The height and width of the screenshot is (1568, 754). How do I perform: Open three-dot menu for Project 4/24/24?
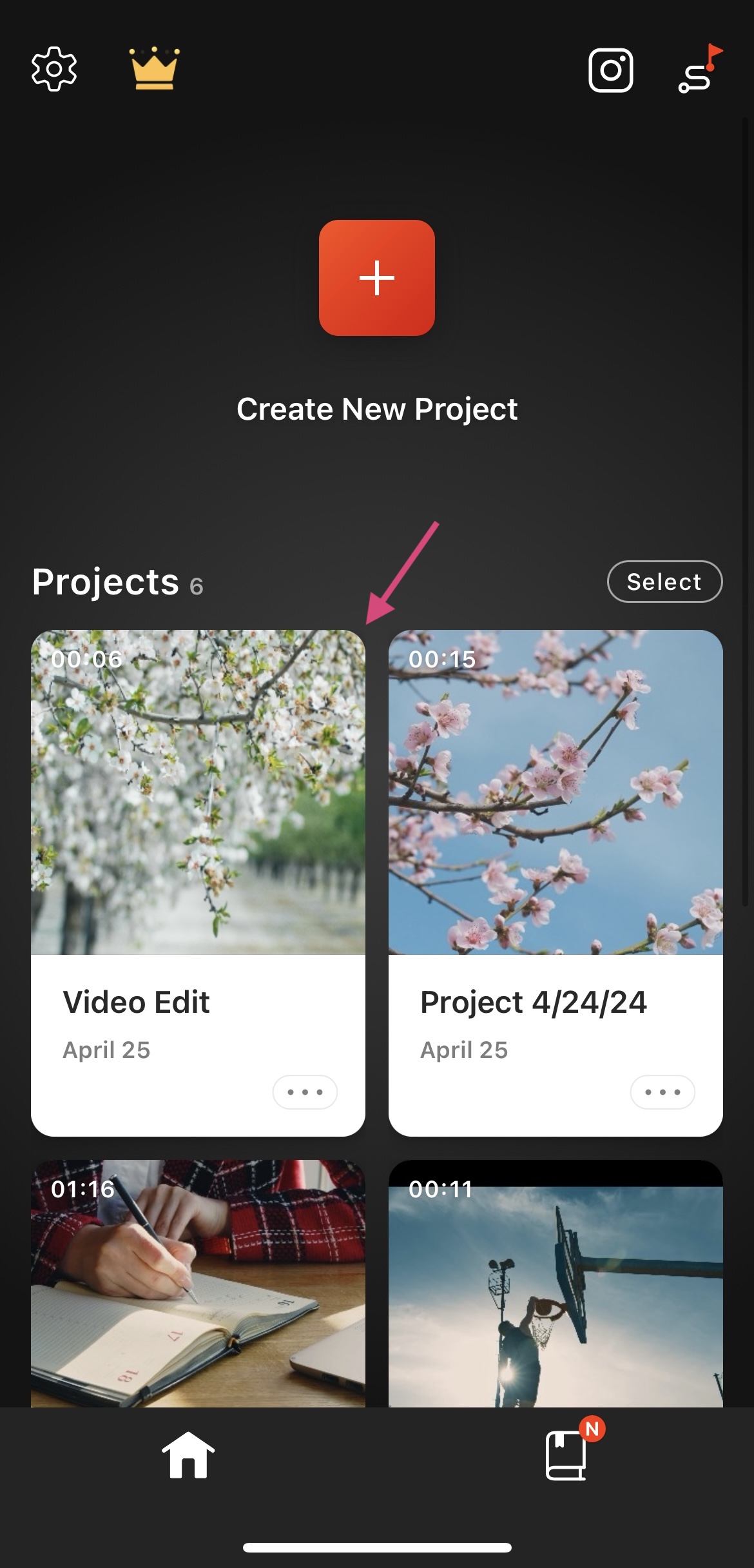click(x=662, y=1092)
